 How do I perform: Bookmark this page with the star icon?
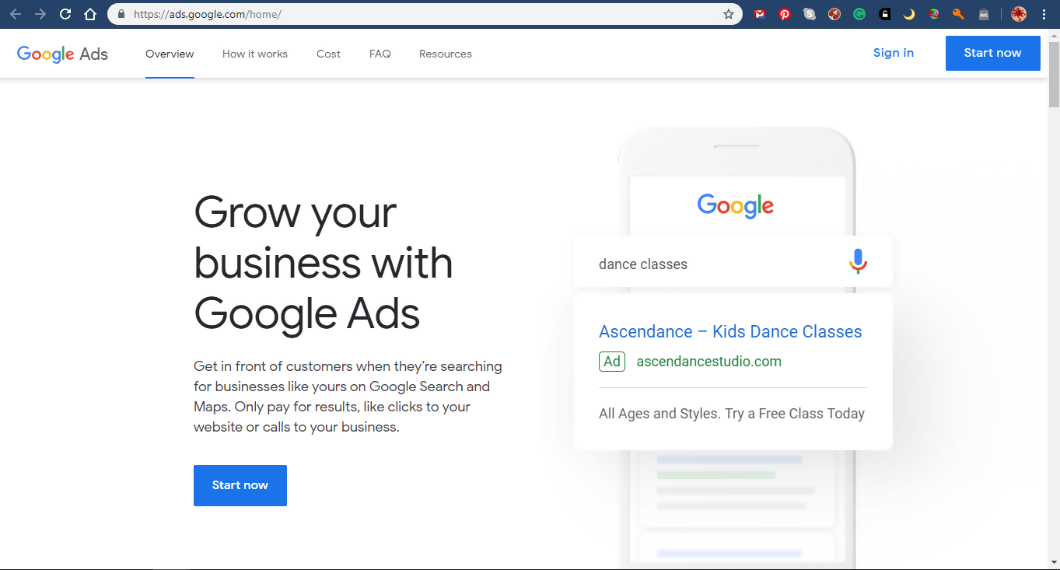point(728,14)
